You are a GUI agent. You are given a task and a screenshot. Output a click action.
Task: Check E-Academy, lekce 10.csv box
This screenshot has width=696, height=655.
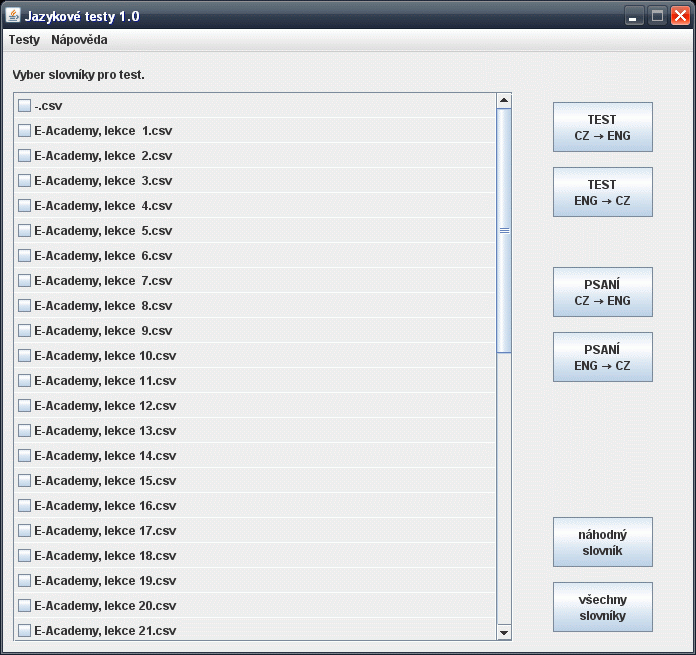tap(24, 355)
